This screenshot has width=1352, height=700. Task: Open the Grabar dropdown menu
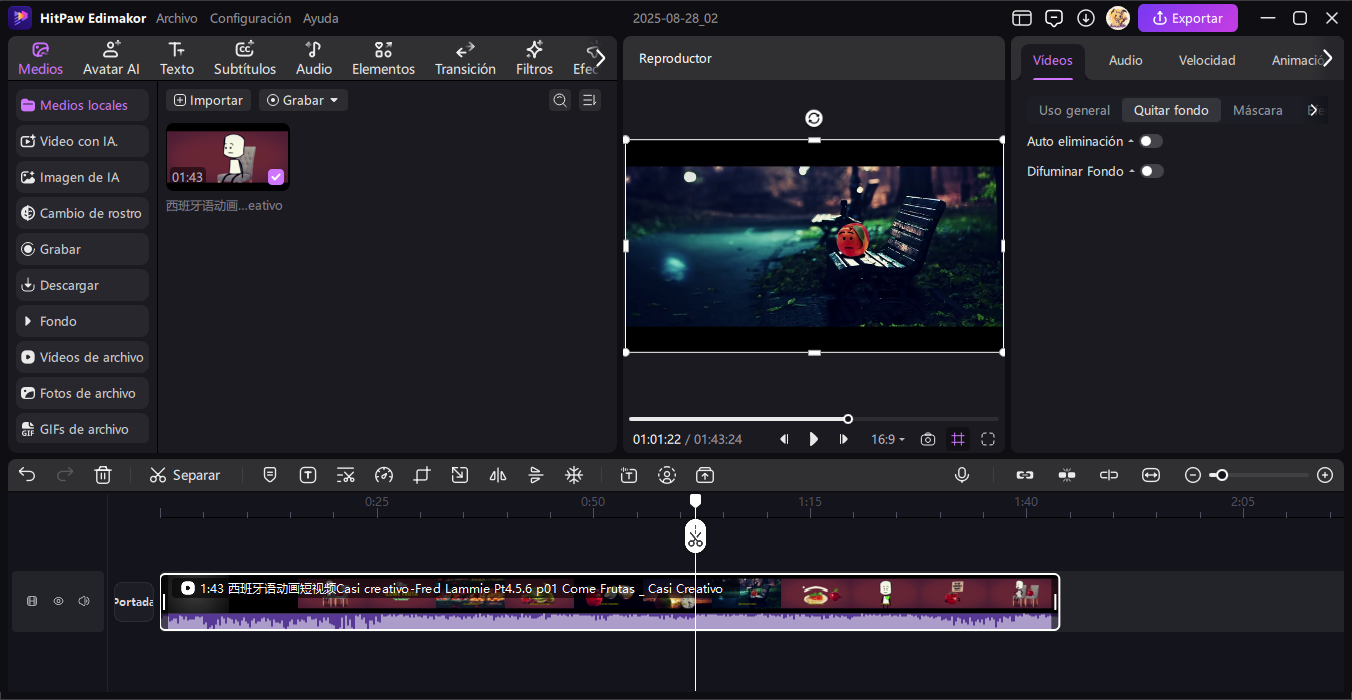(x=303, y=100)
